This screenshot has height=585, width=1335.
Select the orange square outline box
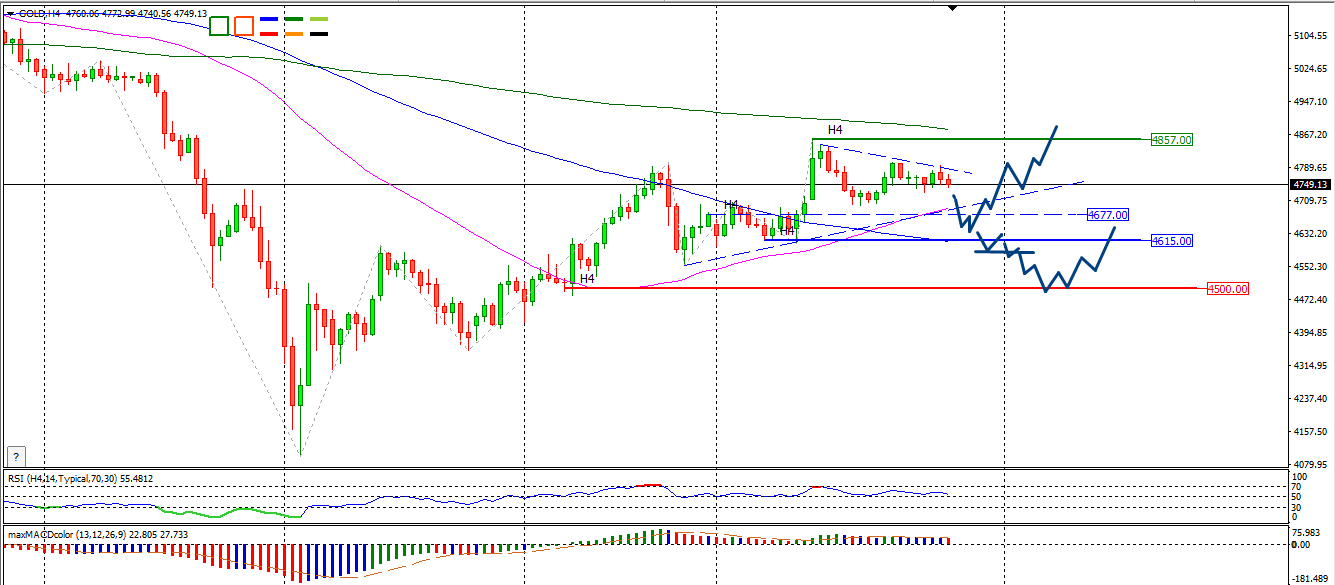(x=244, y=25)
